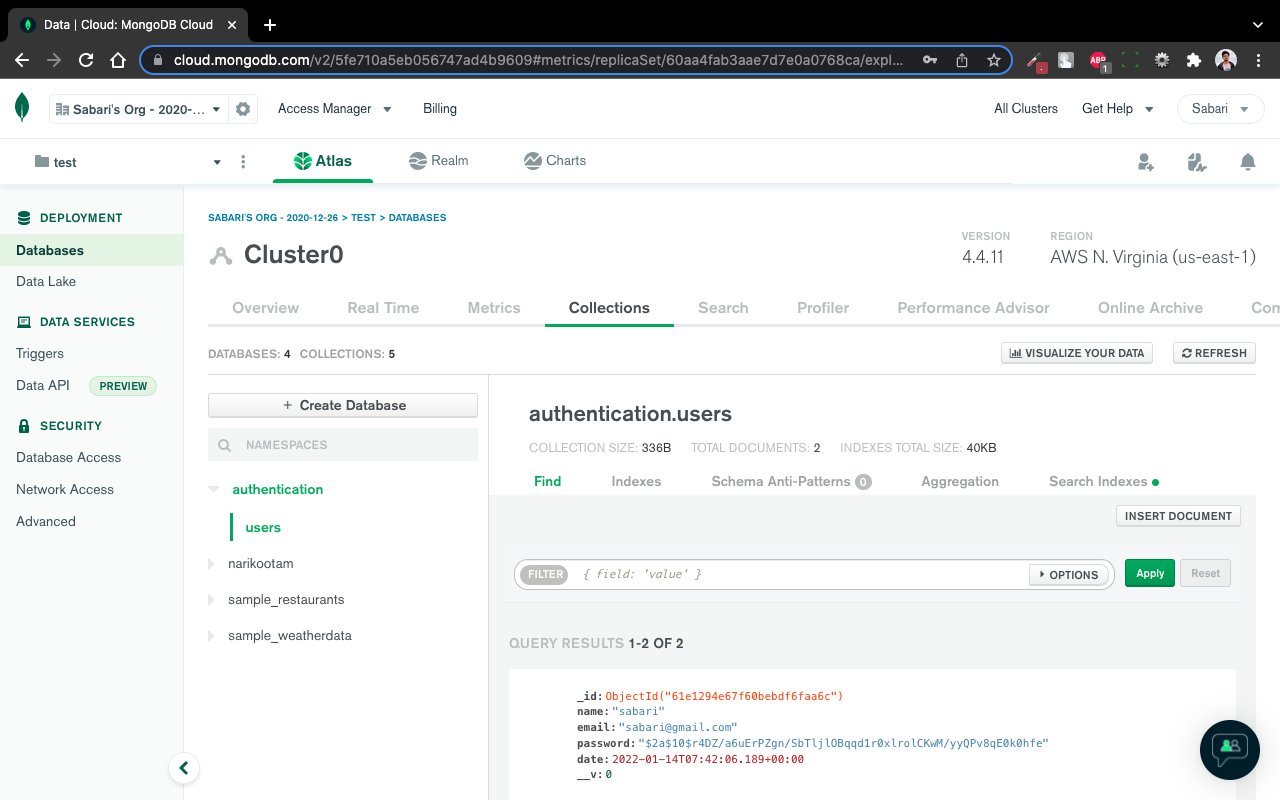Apply the query filter
1280x800 pixels.
pos(1150,573)
